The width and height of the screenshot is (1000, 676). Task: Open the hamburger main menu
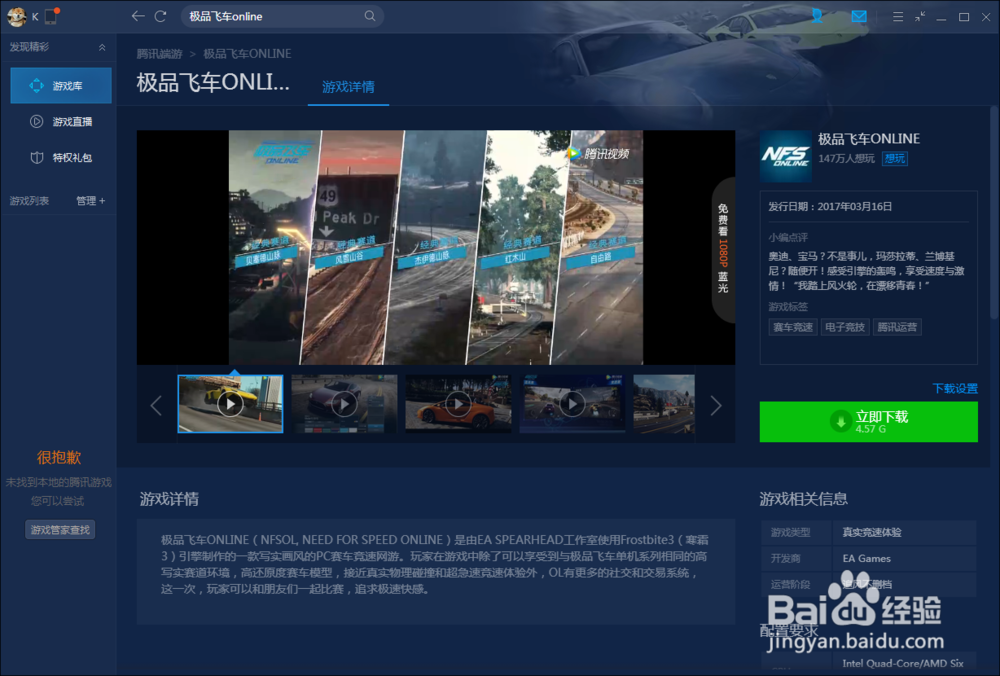point(897,17)
